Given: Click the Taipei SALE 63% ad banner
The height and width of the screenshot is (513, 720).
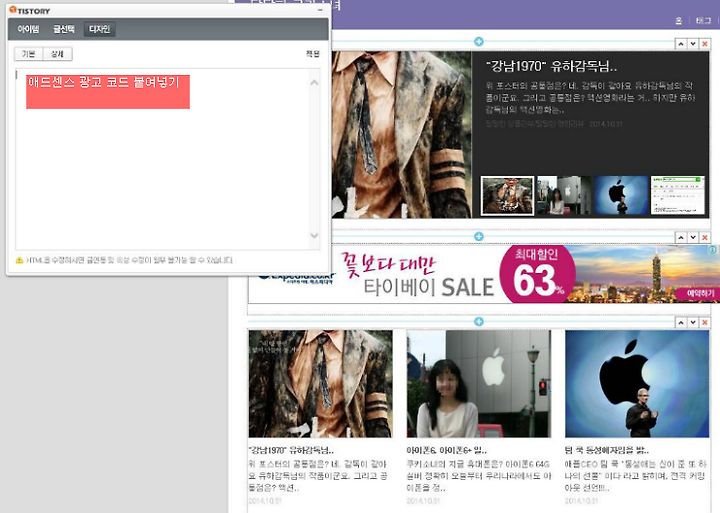Looking at the screenshot, I should coord(482,274).
